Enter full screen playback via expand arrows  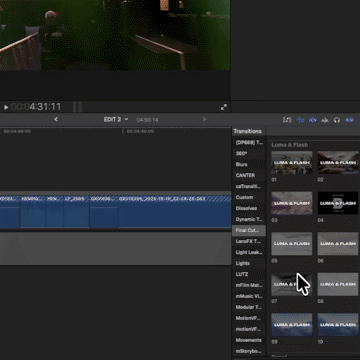[x=224, y=107]
